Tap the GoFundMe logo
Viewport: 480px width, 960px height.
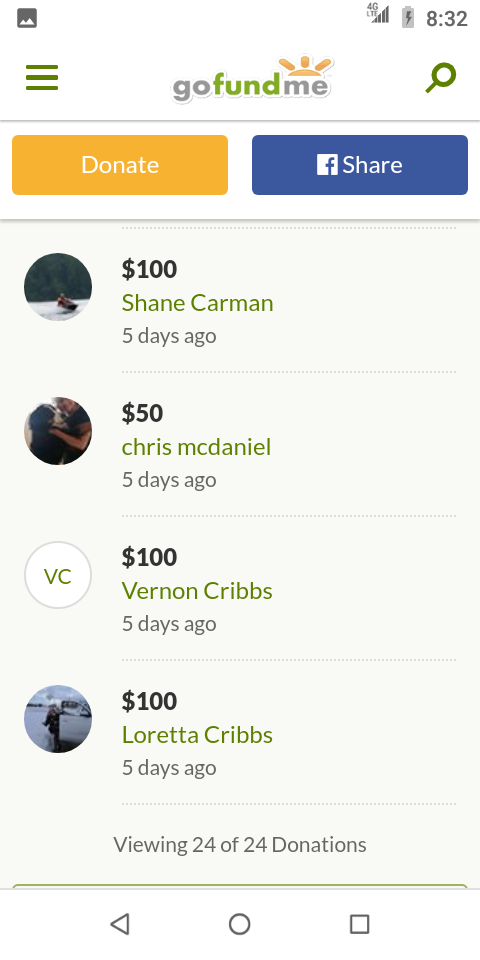(x=252, y=78)
